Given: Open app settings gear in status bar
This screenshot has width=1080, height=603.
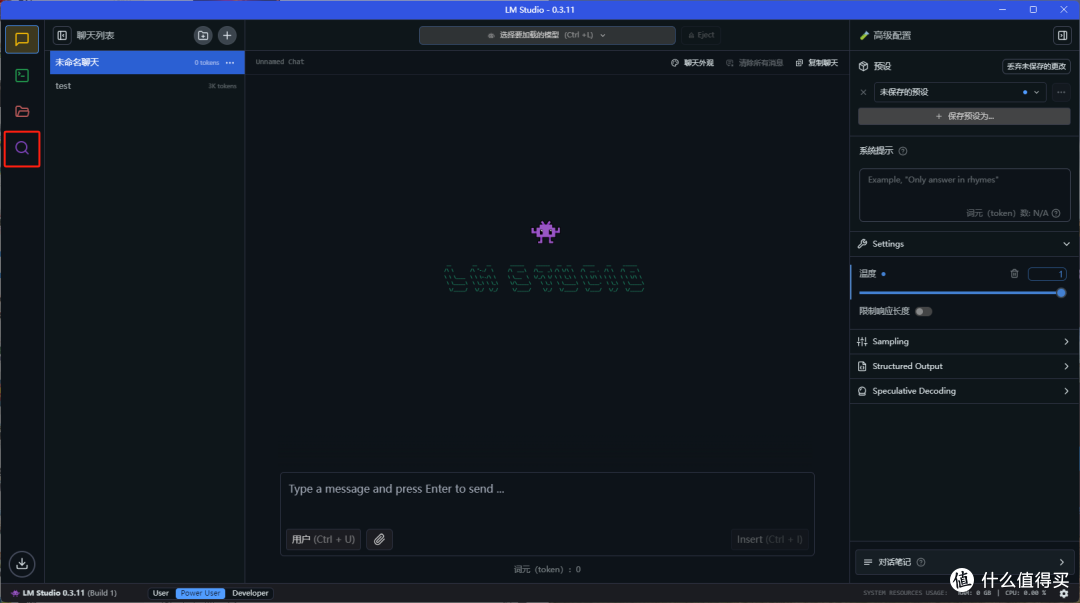Looking at the screenshot, I should pos(1064,593).
